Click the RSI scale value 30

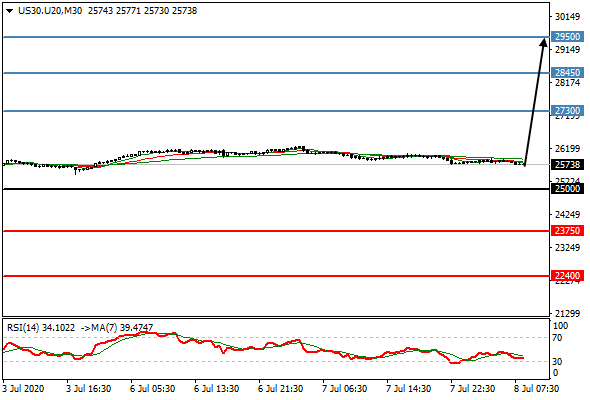click(x=557, y=362)
